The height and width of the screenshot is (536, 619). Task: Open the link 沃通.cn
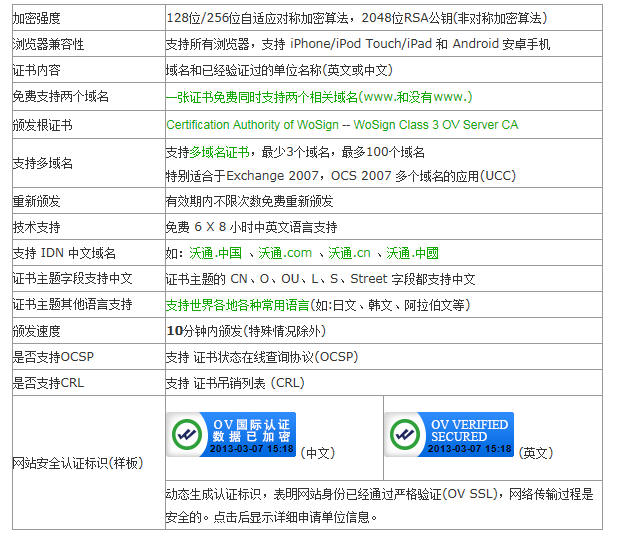(x=349, y=253)
